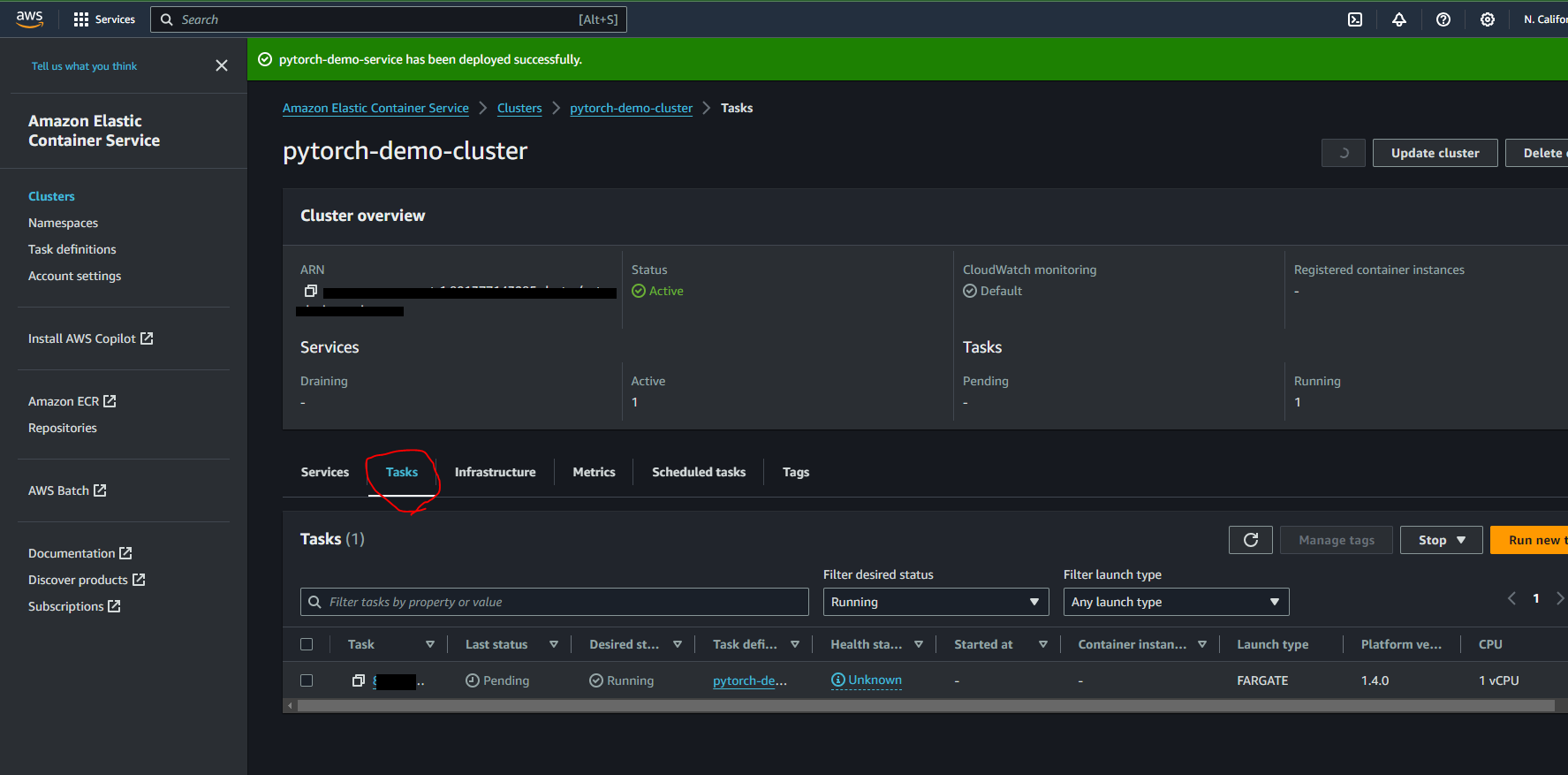Viewport: 1568px width, 775px height.
Task: Expand the Stop button dropdown
Action: pos(1442,540)
